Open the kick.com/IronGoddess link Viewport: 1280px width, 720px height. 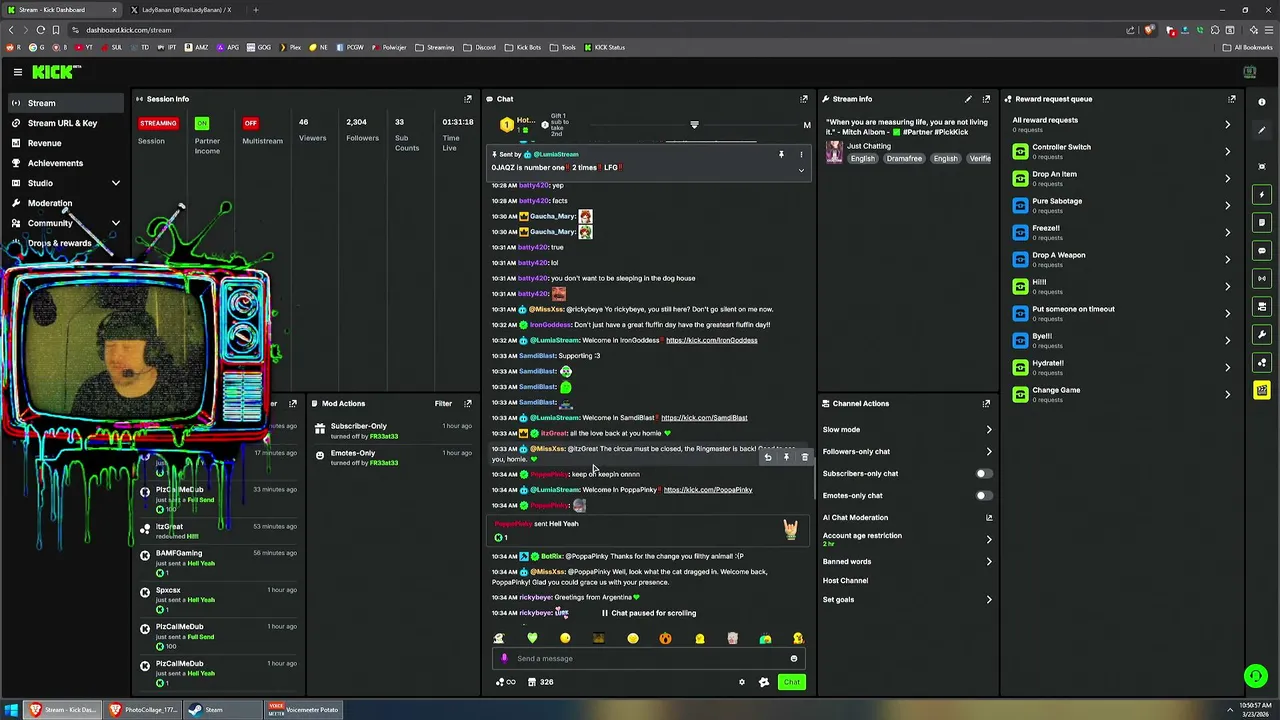coord(712,340)
